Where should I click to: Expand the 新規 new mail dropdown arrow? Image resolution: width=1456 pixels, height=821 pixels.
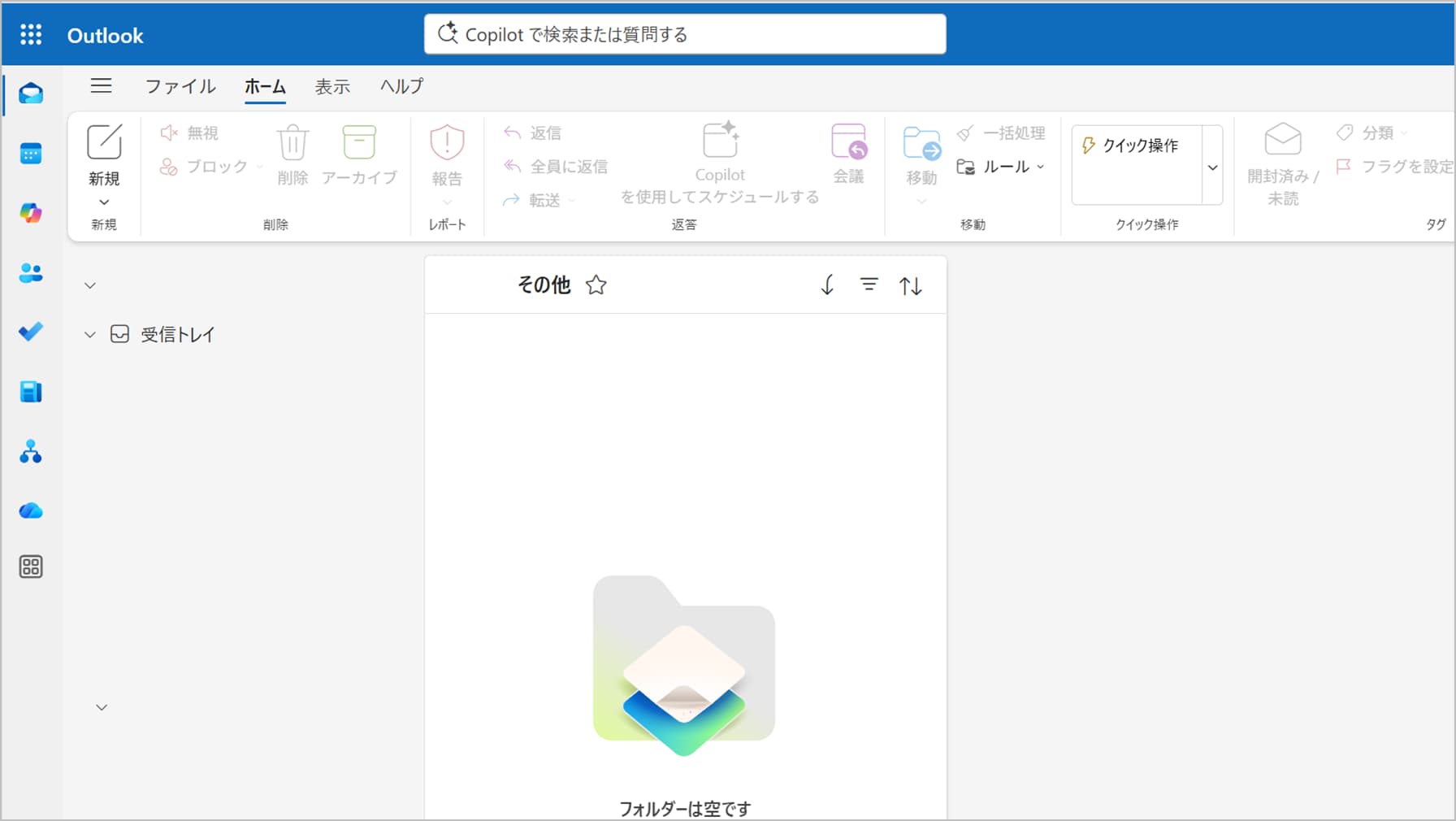click(x=104, y=202)
